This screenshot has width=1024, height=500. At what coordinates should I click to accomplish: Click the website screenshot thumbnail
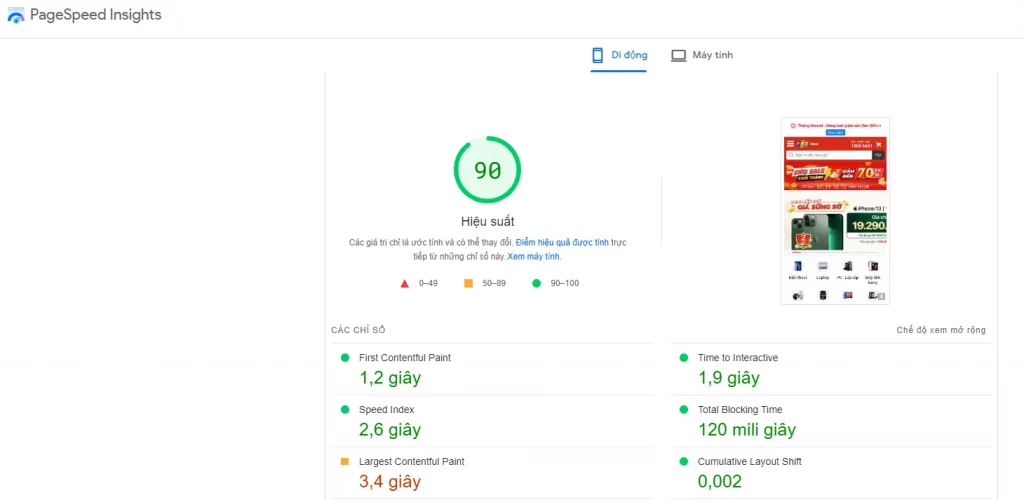pyautogui.click(x=835, y=211)
